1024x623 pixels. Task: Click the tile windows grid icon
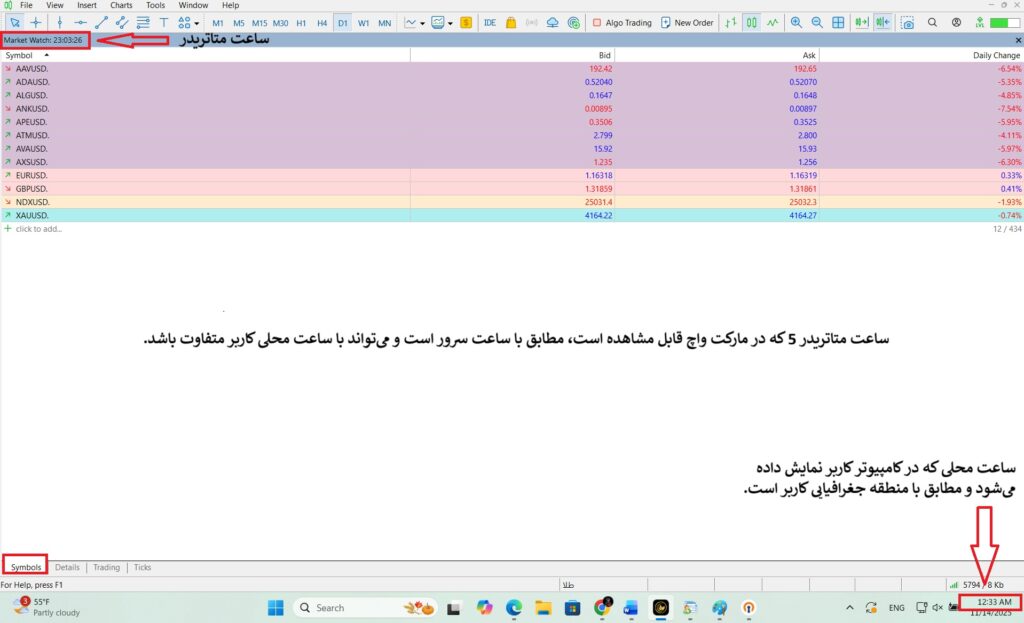(838, 22)
